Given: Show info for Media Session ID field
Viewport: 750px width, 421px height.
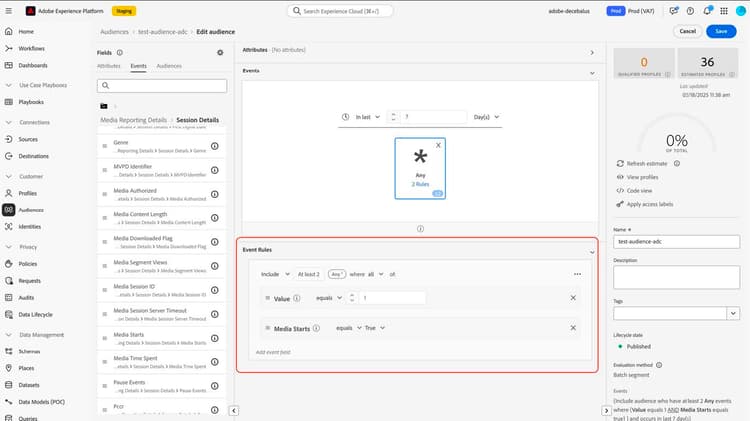Looking at the screenshot, I should [x=215, y=290].
